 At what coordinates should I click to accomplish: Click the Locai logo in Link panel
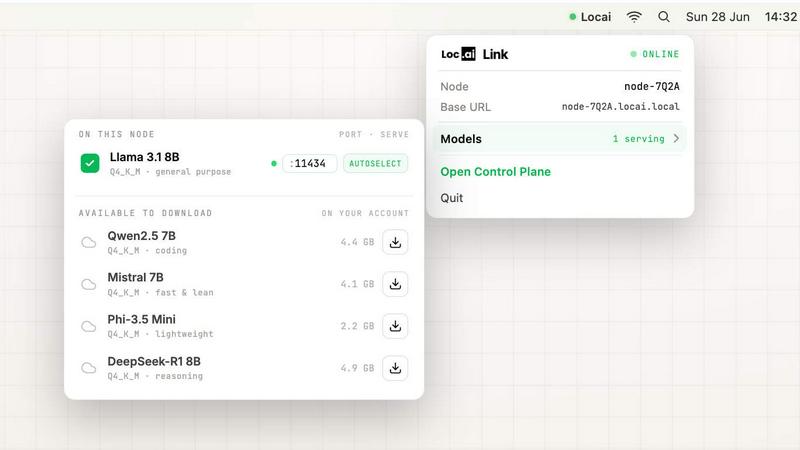tap(458, 54)
